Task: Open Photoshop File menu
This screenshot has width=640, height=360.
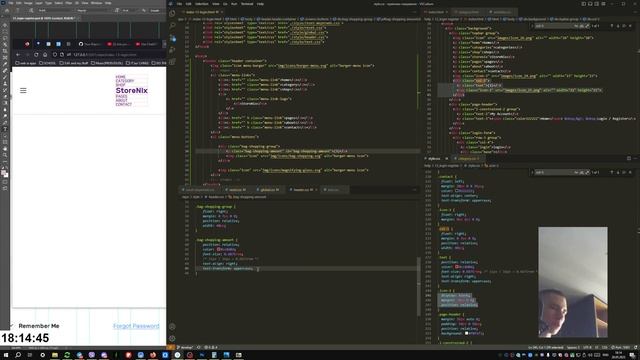Action: pyautogui.click(x=11, y=3)
